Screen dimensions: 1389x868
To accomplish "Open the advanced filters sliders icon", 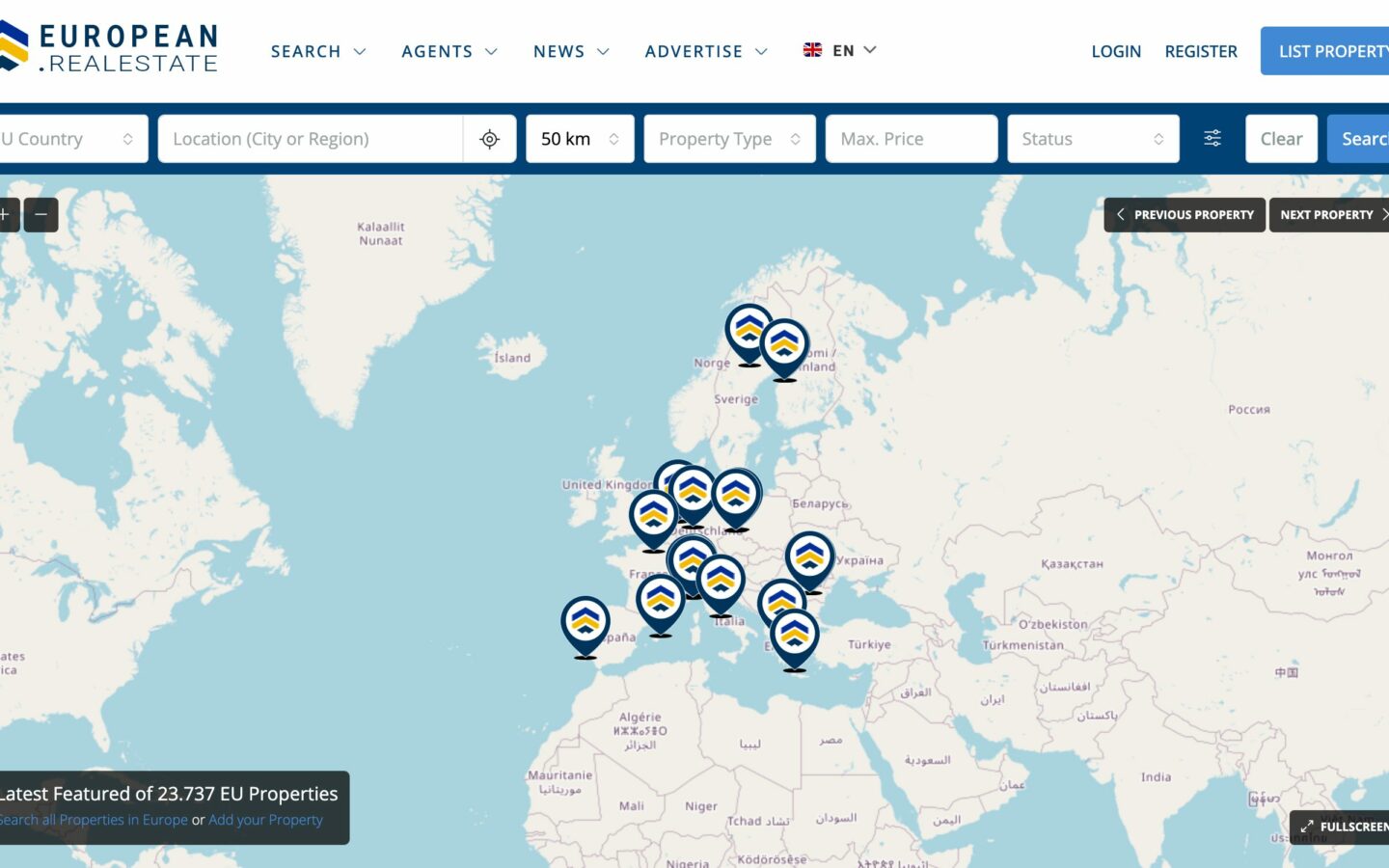I will (1212, 139).
